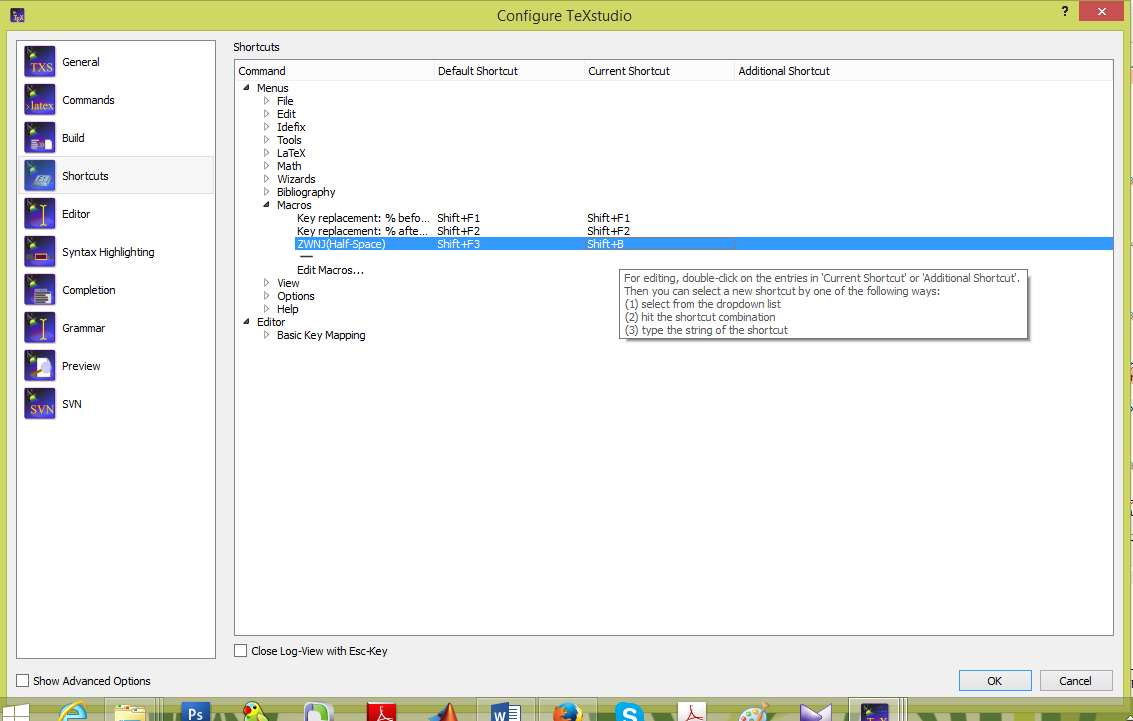Select the 'Key replacement: % afte...' row
Image resolution: width=1133 pixels, height=721 pixels.
coord(363,231)
